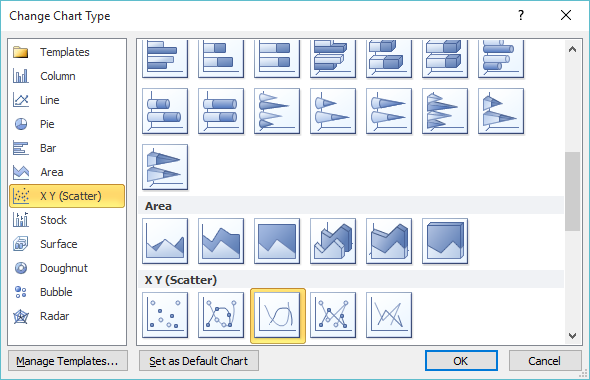Click the chart gallery scrollbar up arrow
This screenshot has height=380, width=590.
pyautogui.click(x=572, y=49)
